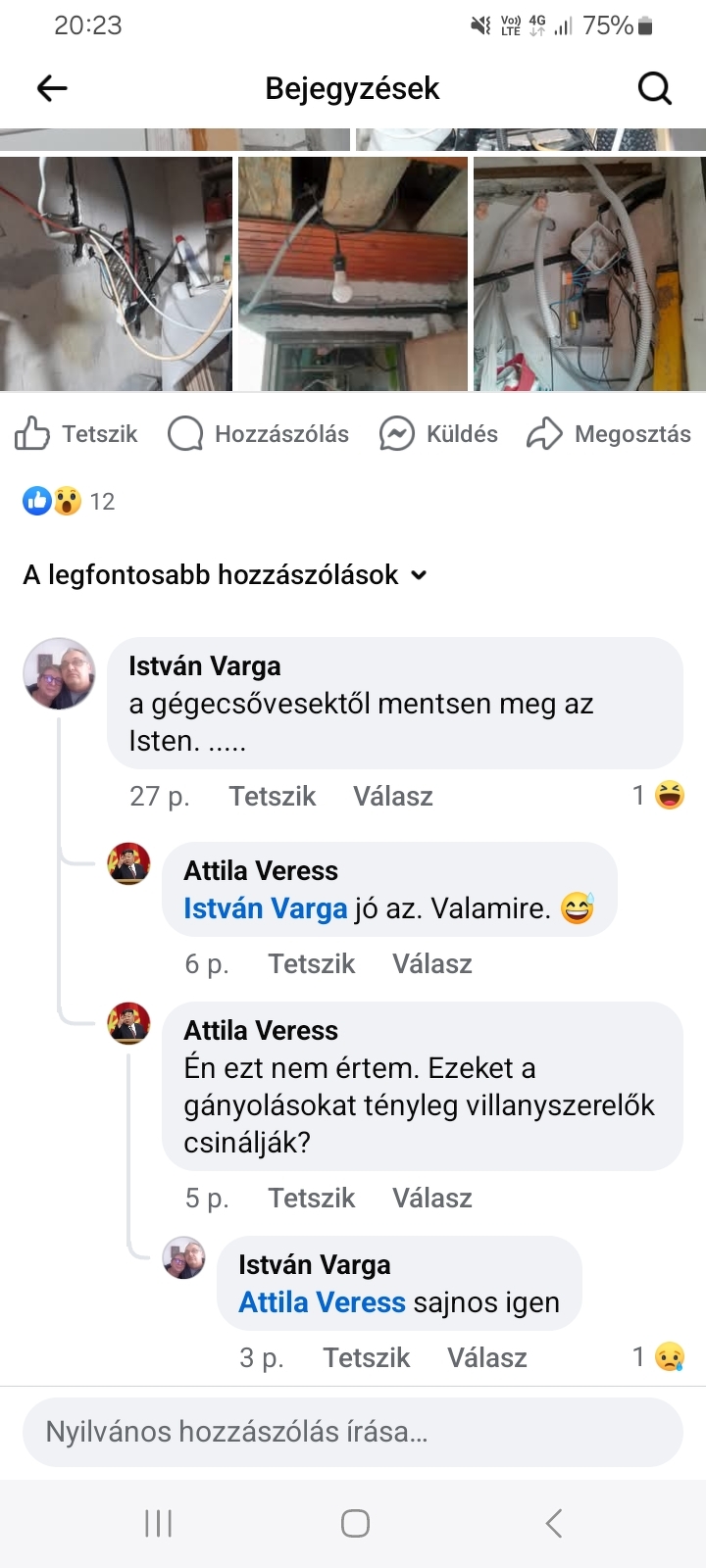706x1568 pixels.
Task: Open the middle photo with hanging light bulb
Action: [x=353, y=274]
